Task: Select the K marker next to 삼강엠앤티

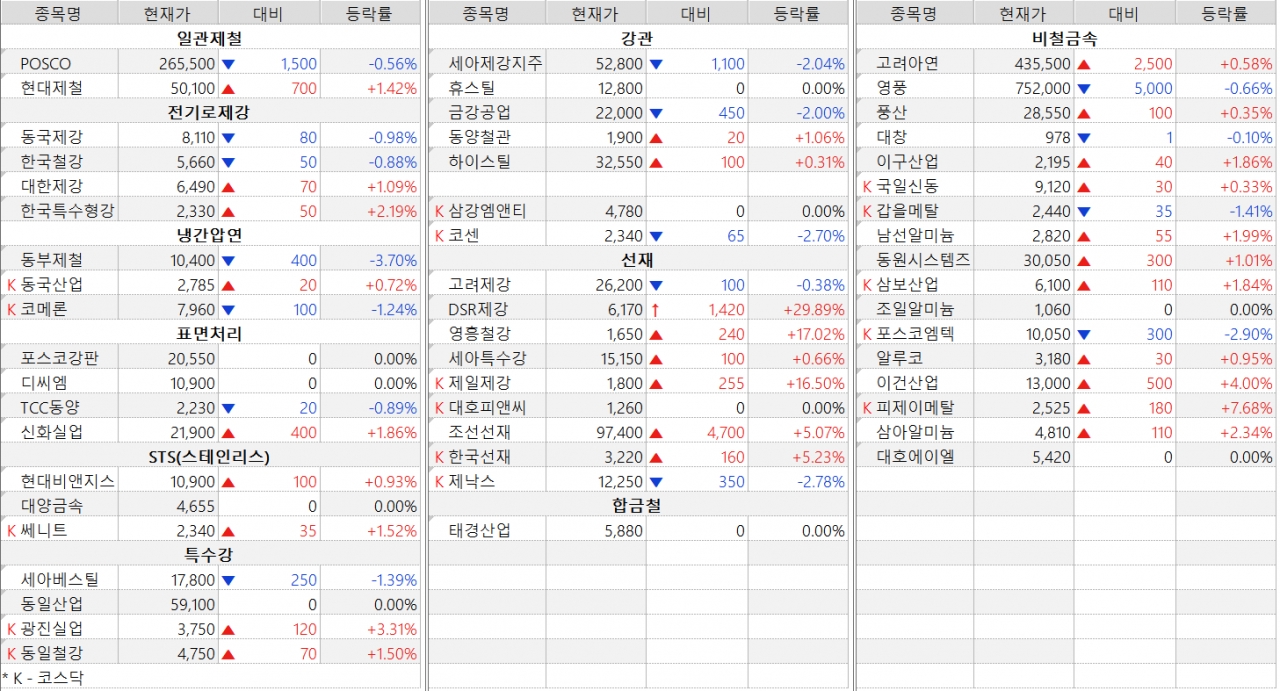Action: [440, 211]
